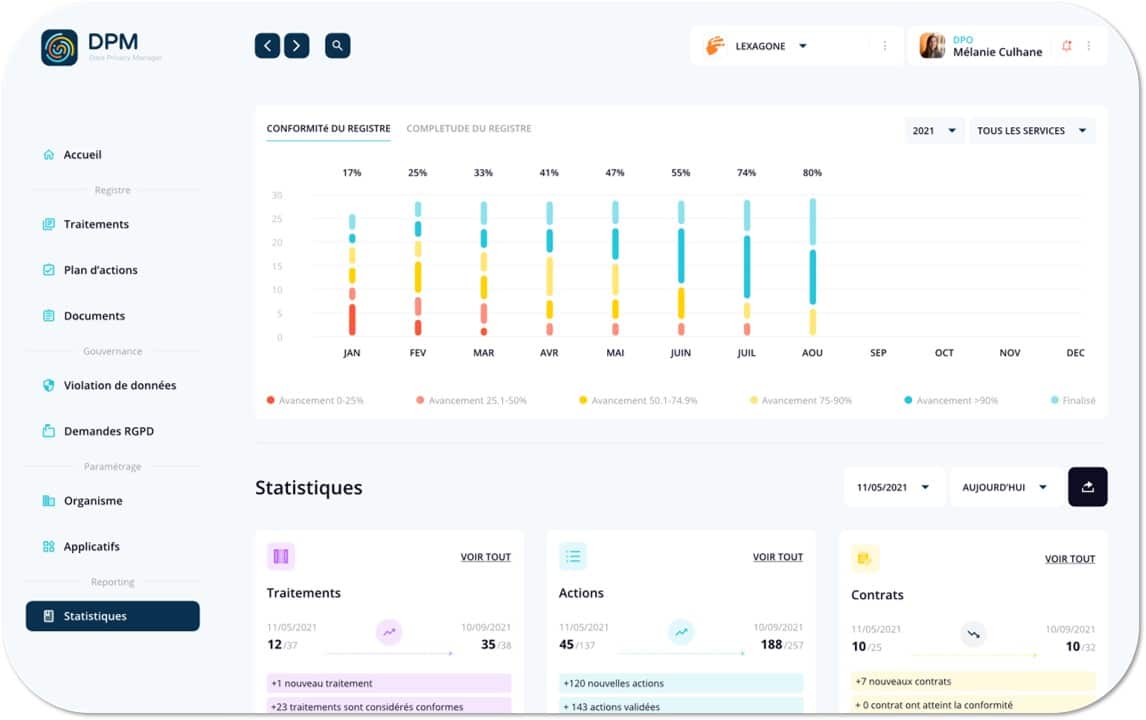
Task: Click the notification bell icon
Action: [x=1066, y=46]
